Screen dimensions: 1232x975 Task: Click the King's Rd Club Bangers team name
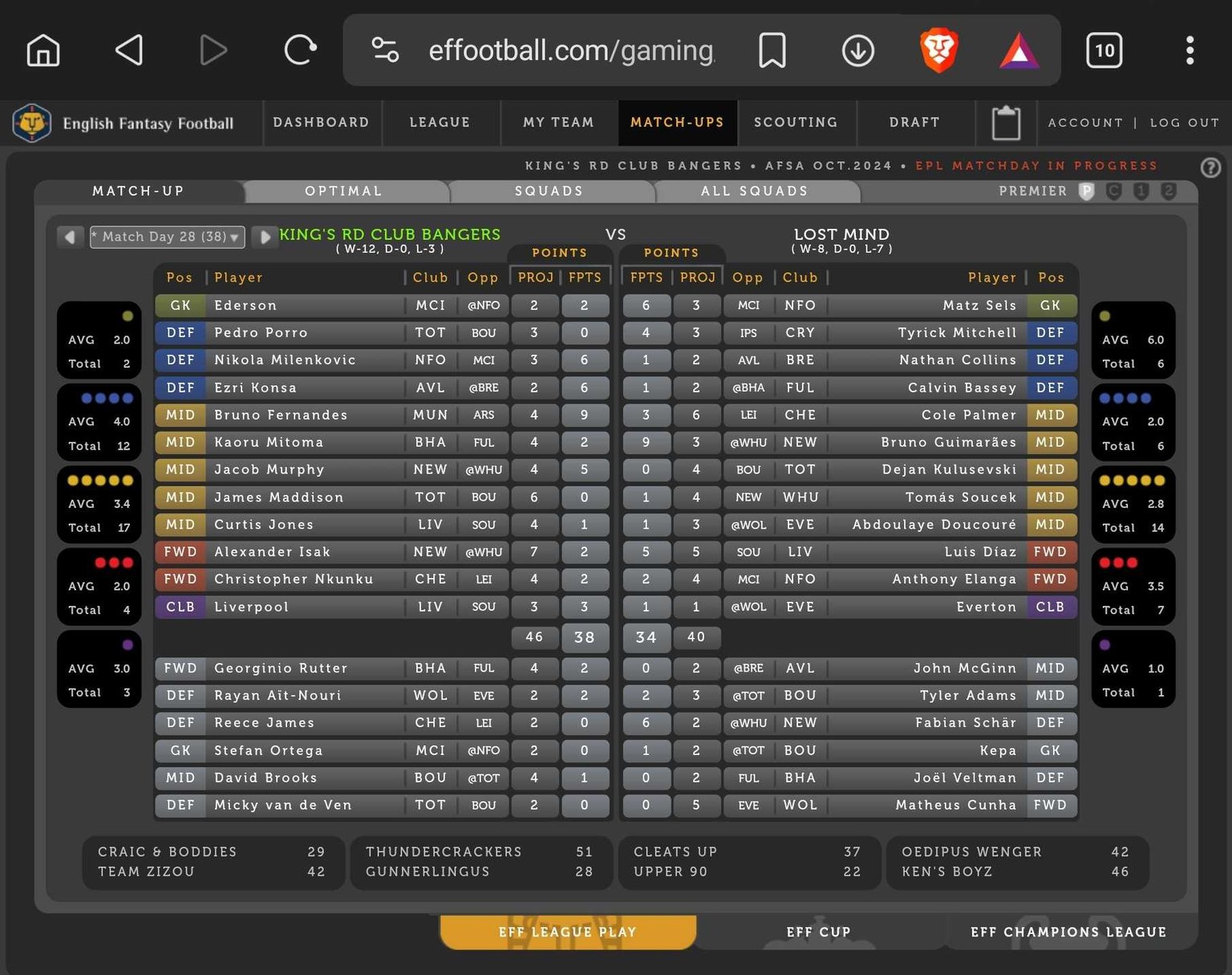(x=390, y=234)
